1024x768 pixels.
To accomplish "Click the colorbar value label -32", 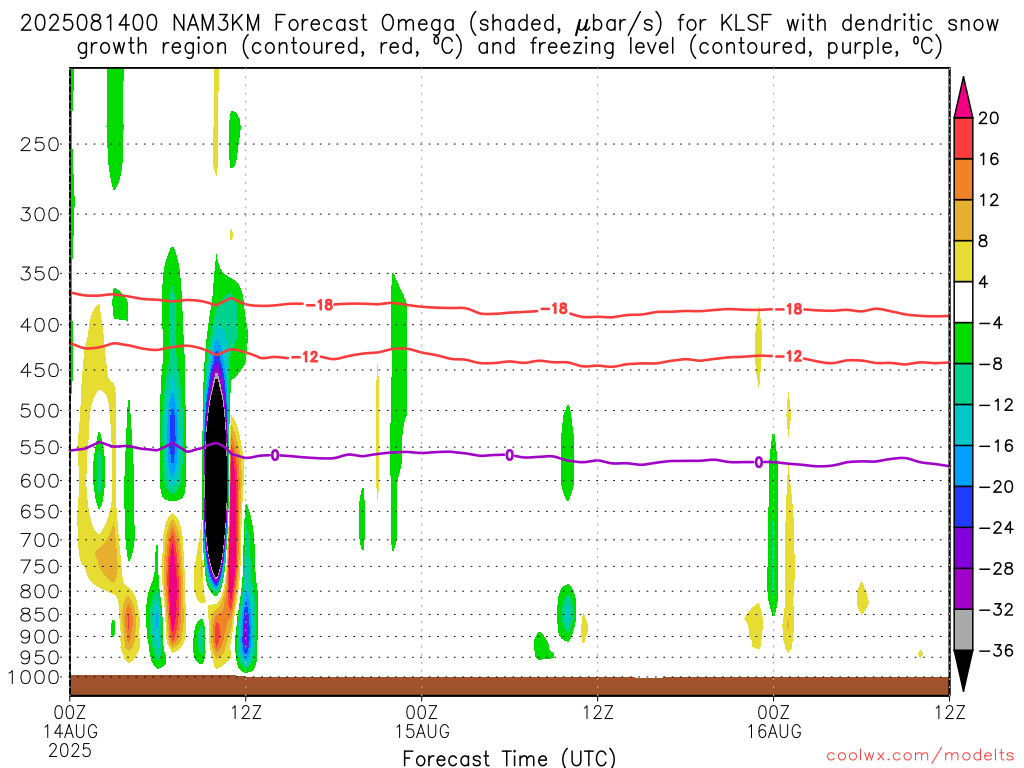I will click(996, 609).
